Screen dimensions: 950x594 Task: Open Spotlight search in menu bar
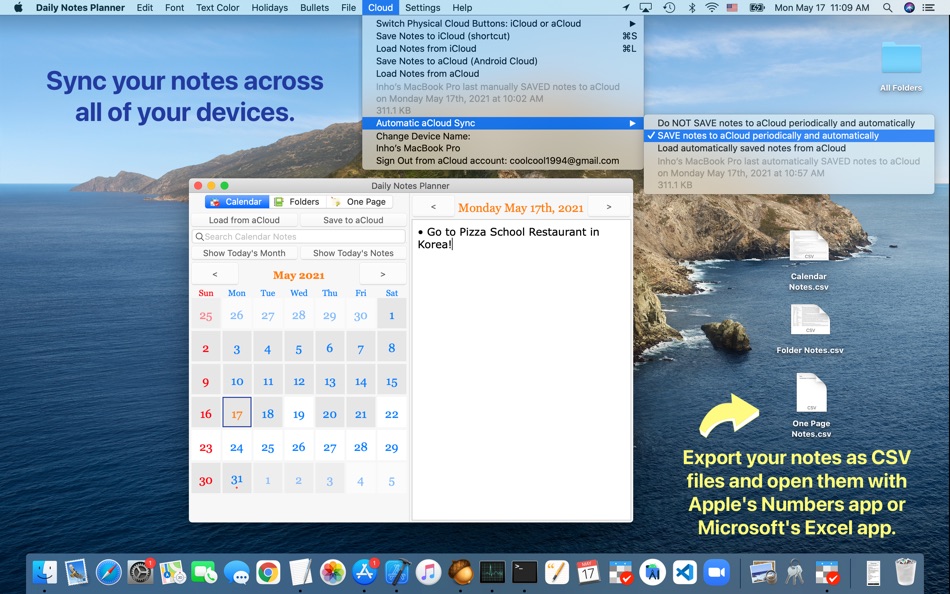(x=887, y=8)
